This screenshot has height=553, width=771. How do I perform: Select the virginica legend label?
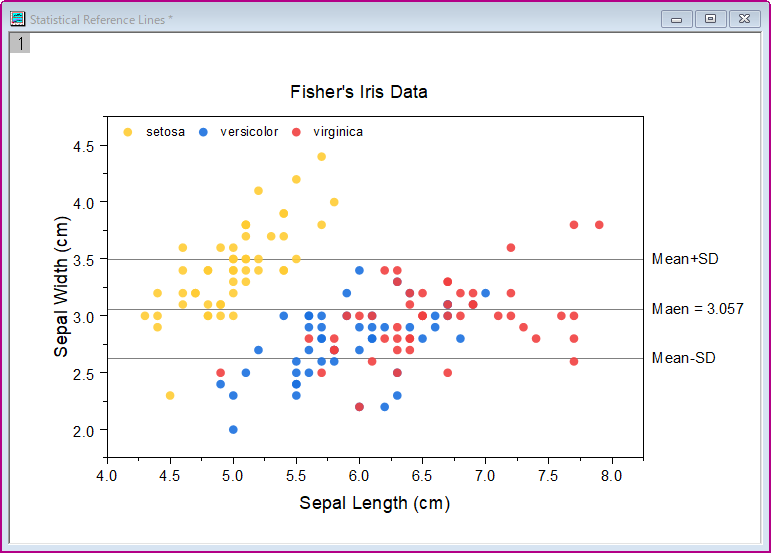pyautogui.click(x=338, y=132)
